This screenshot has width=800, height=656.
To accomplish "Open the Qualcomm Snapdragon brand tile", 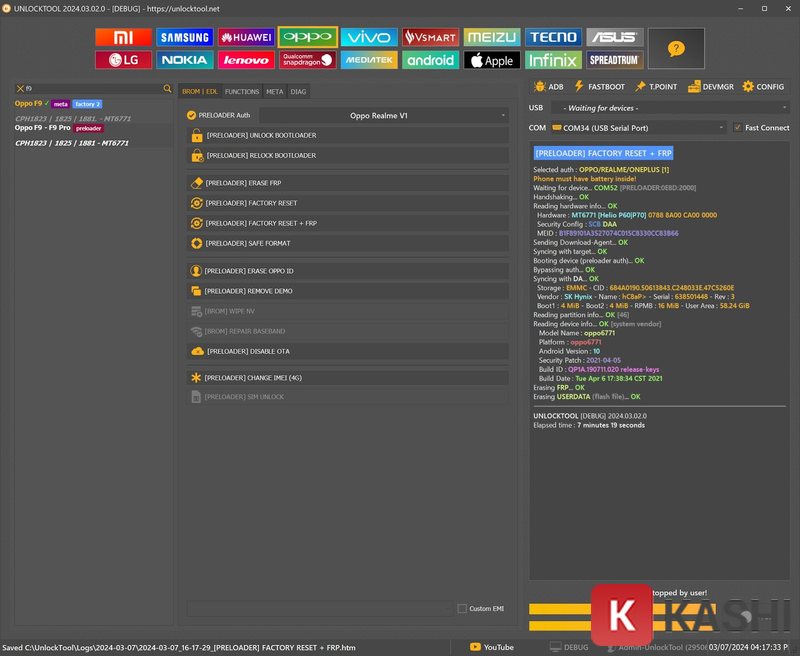I will (x=307, y=60).
